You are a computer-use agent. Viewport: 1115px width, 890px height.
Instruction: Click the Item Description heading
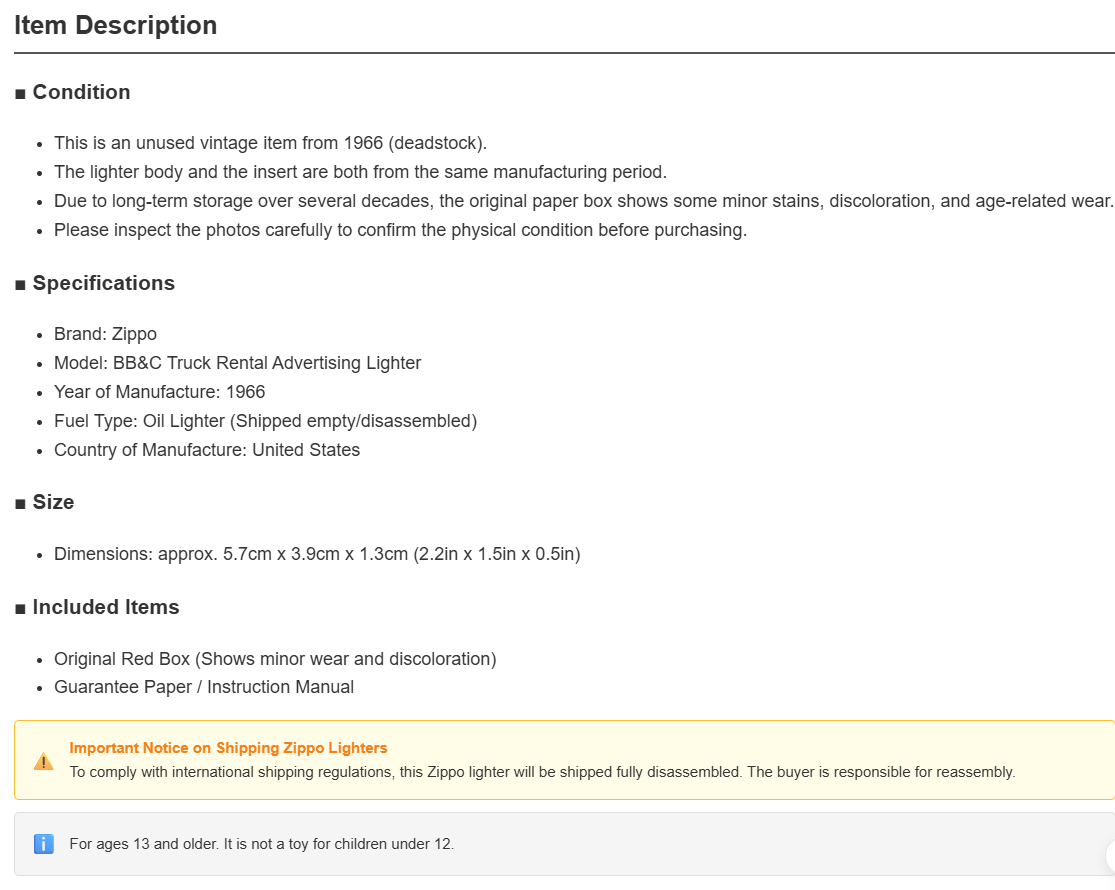click(x=115, y=26)
